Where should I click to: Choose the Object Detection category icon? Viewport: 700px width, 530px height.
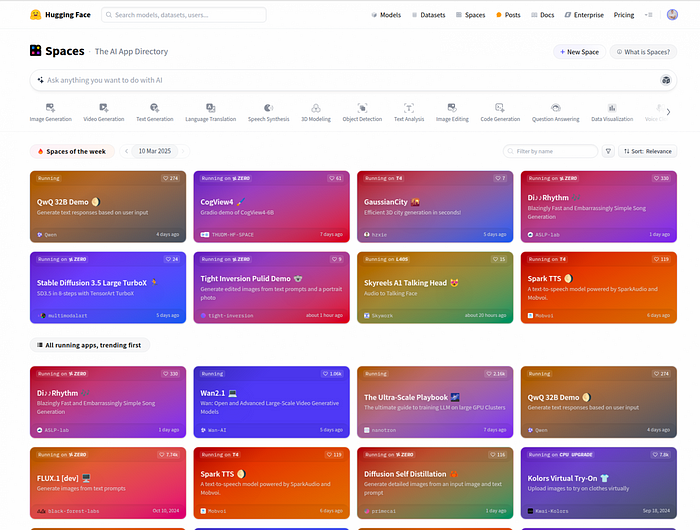362,108
